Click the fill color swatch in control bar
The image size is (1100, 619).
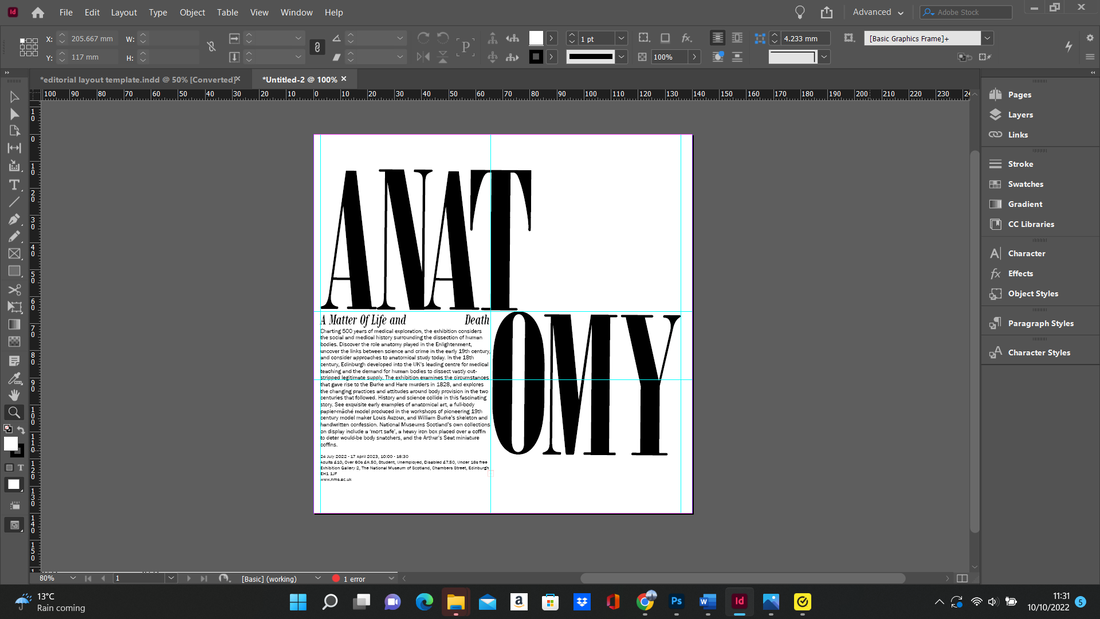(x=536, y=38)
